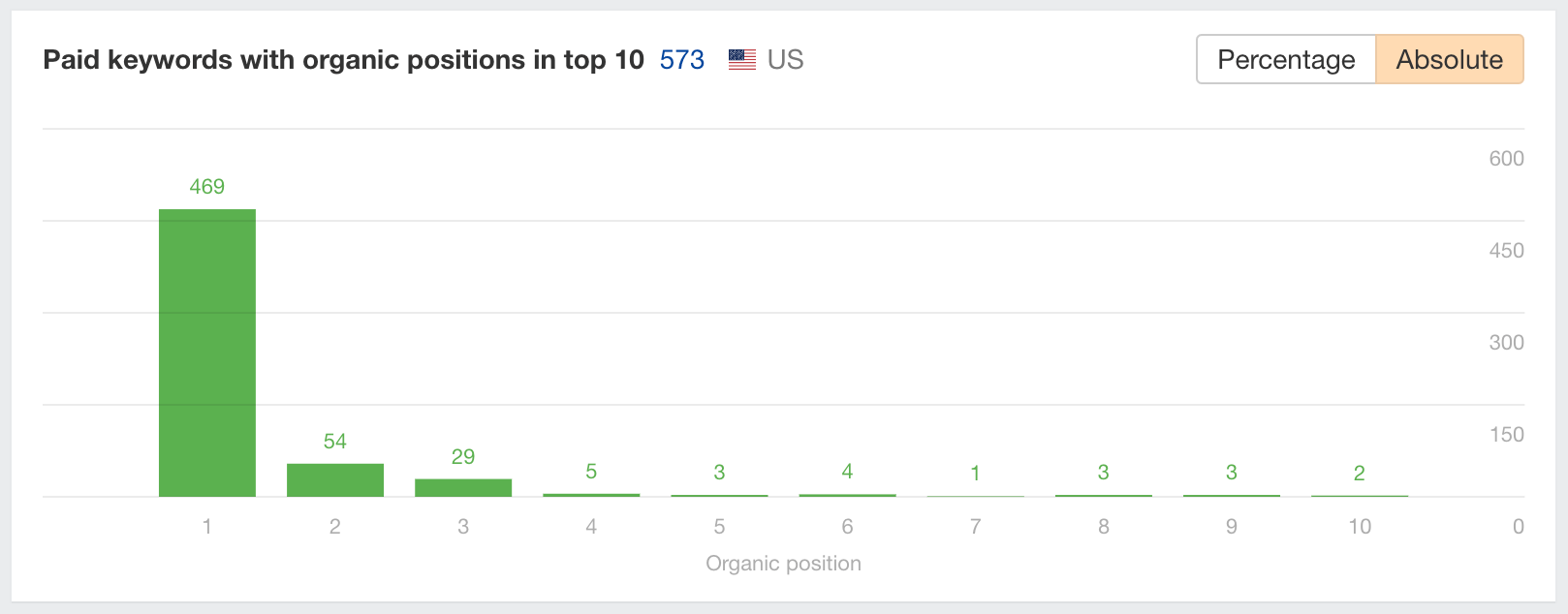1568x614 pixels.
Task: Click the 29 value label
Action: pos(463,457)
